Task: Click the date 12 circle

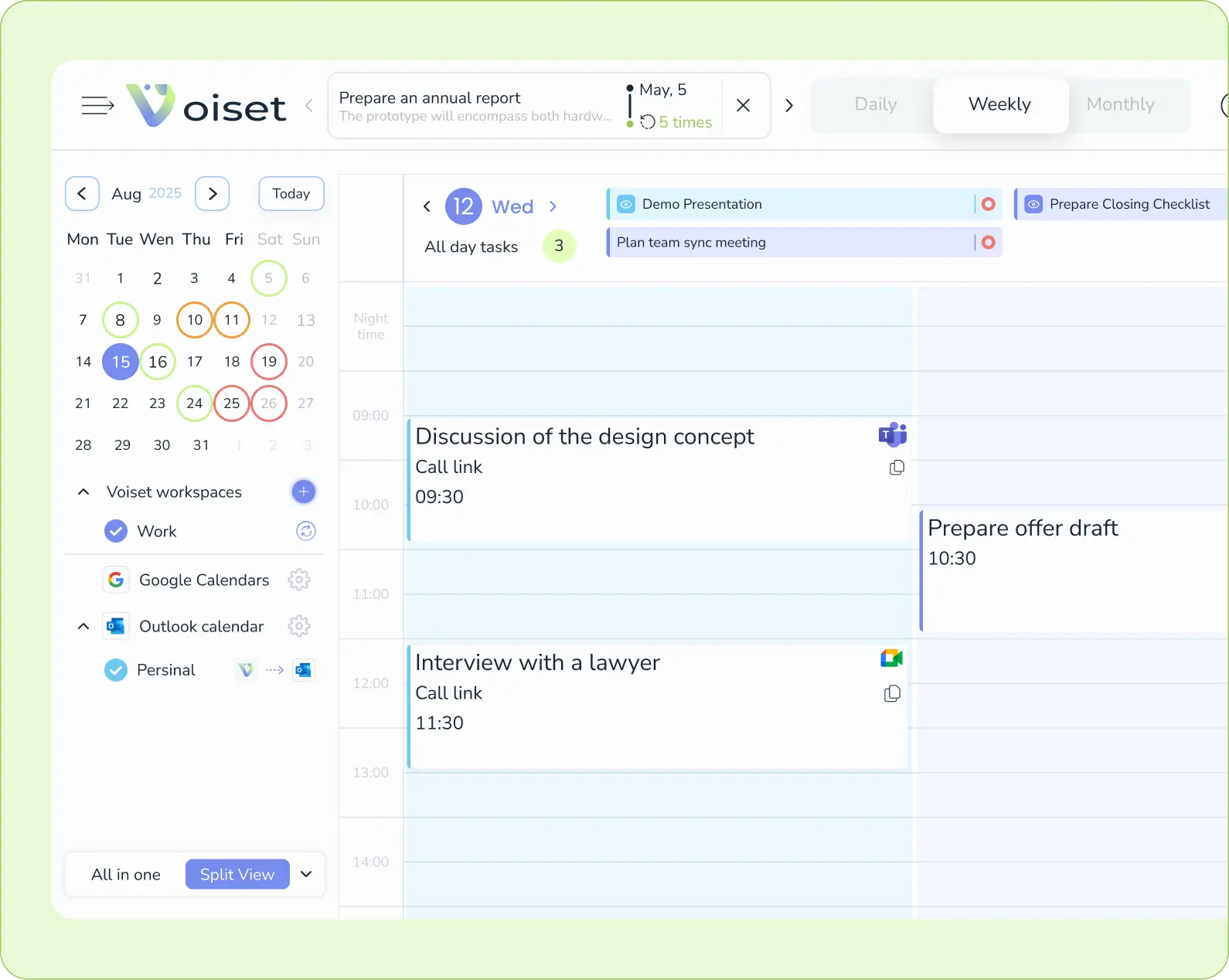Action: tap(464, 206)
